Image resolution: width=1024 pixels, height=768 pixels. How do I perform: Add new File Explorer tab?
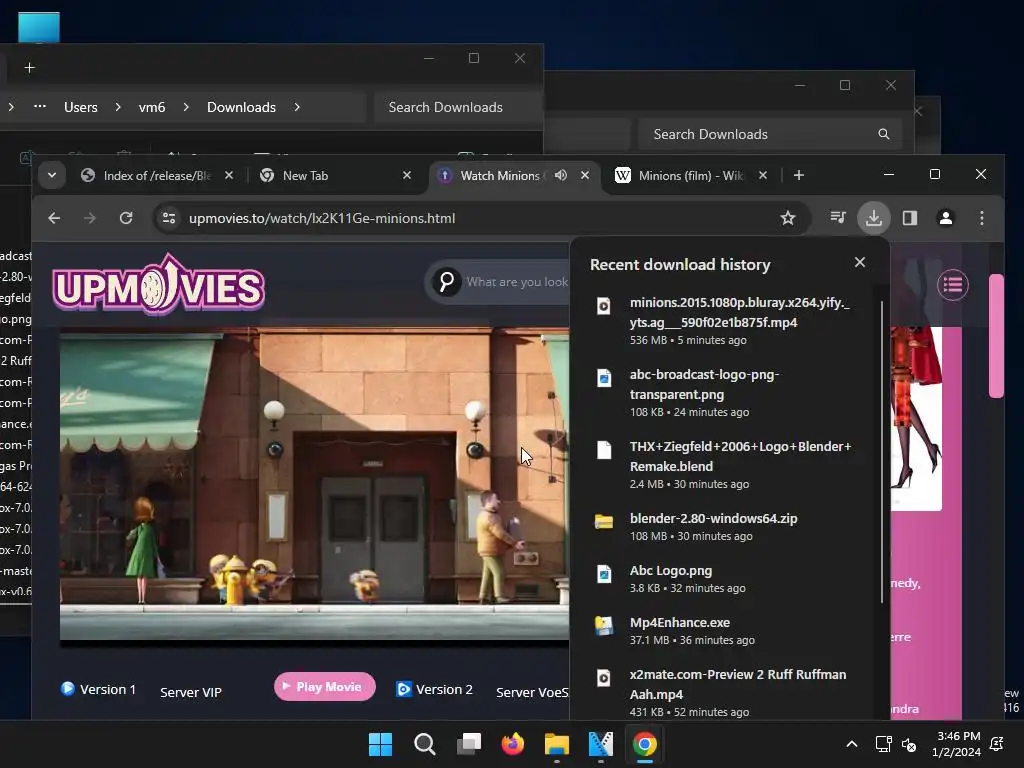coord(29,68)
